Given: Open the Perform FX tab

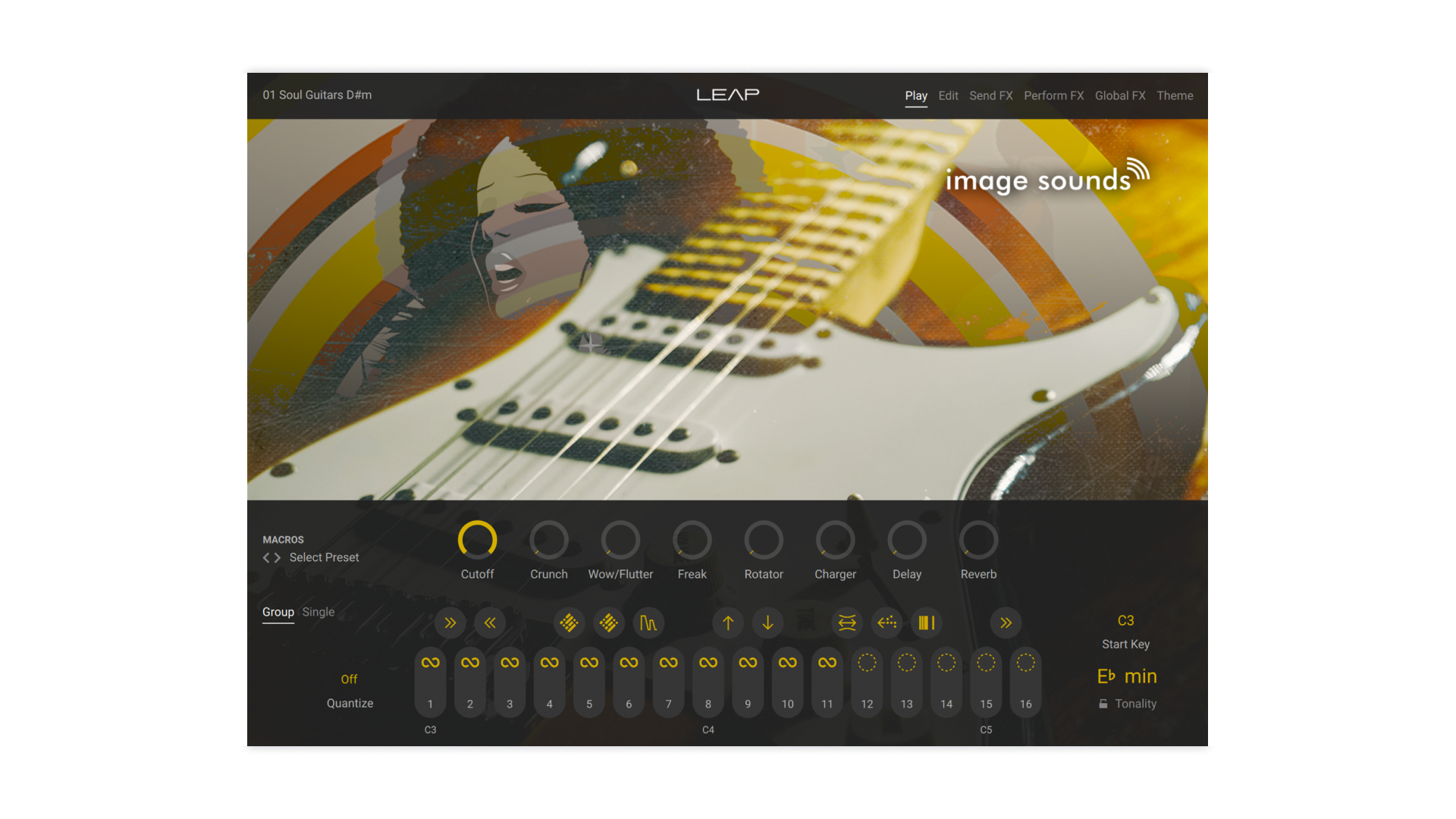Looking at the screenshot, I should click(x=1054, y=96).
